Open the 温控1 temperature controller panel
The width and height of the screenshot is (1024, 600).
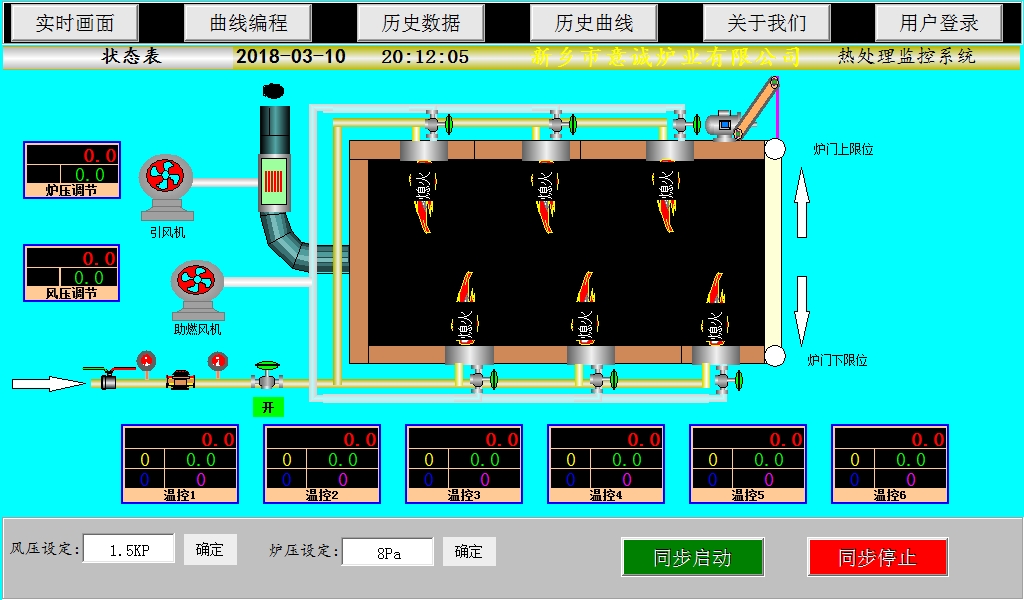pos(181,464)
